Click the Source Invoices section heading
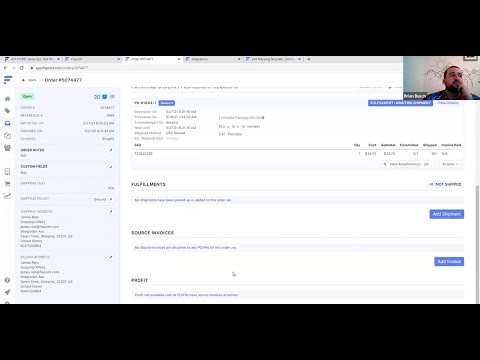Image resolution: width=480 pixels, height=360 pixels. [152, 233]
